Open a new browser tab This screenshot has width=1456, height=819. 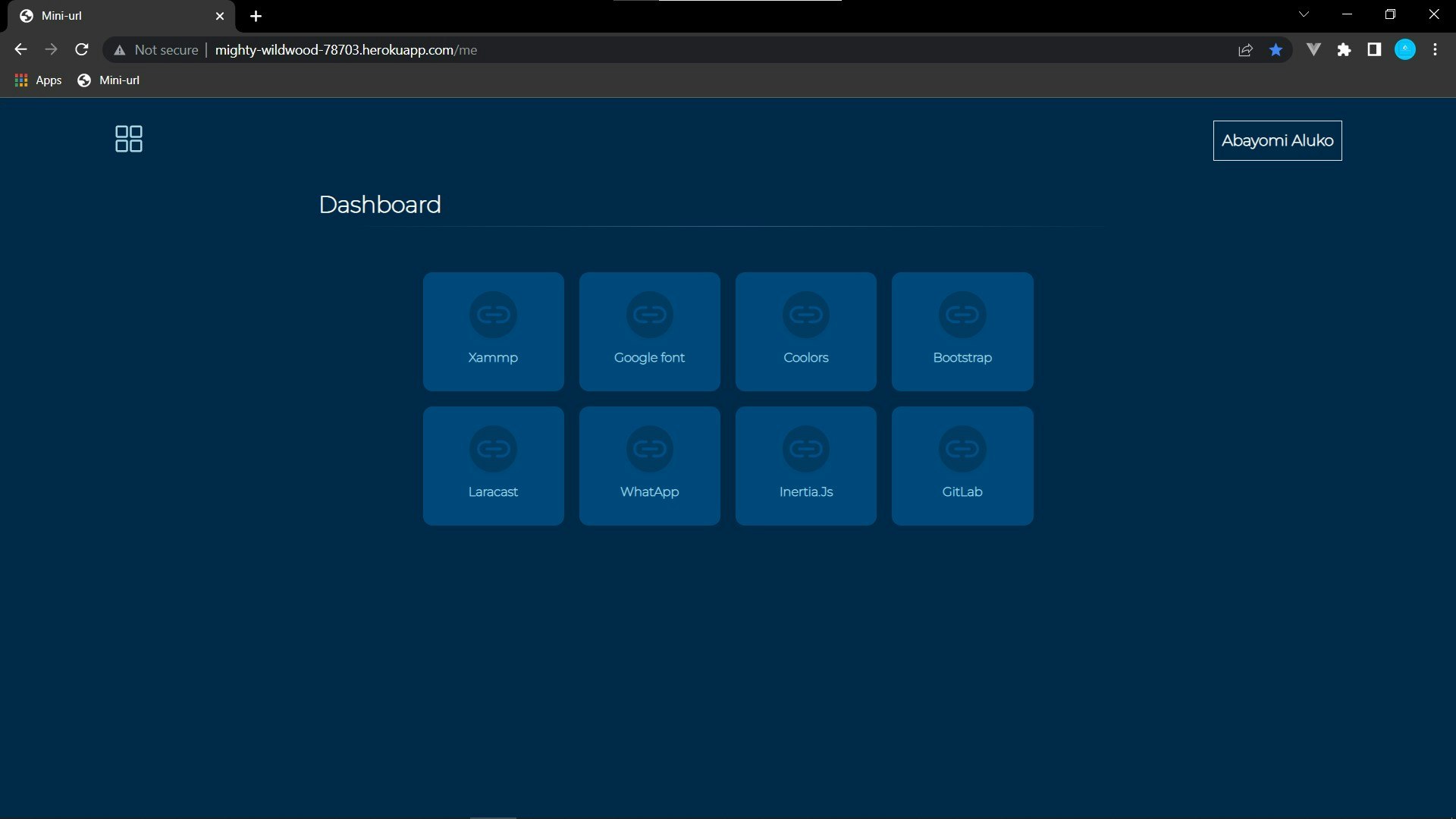coord(256,16)
